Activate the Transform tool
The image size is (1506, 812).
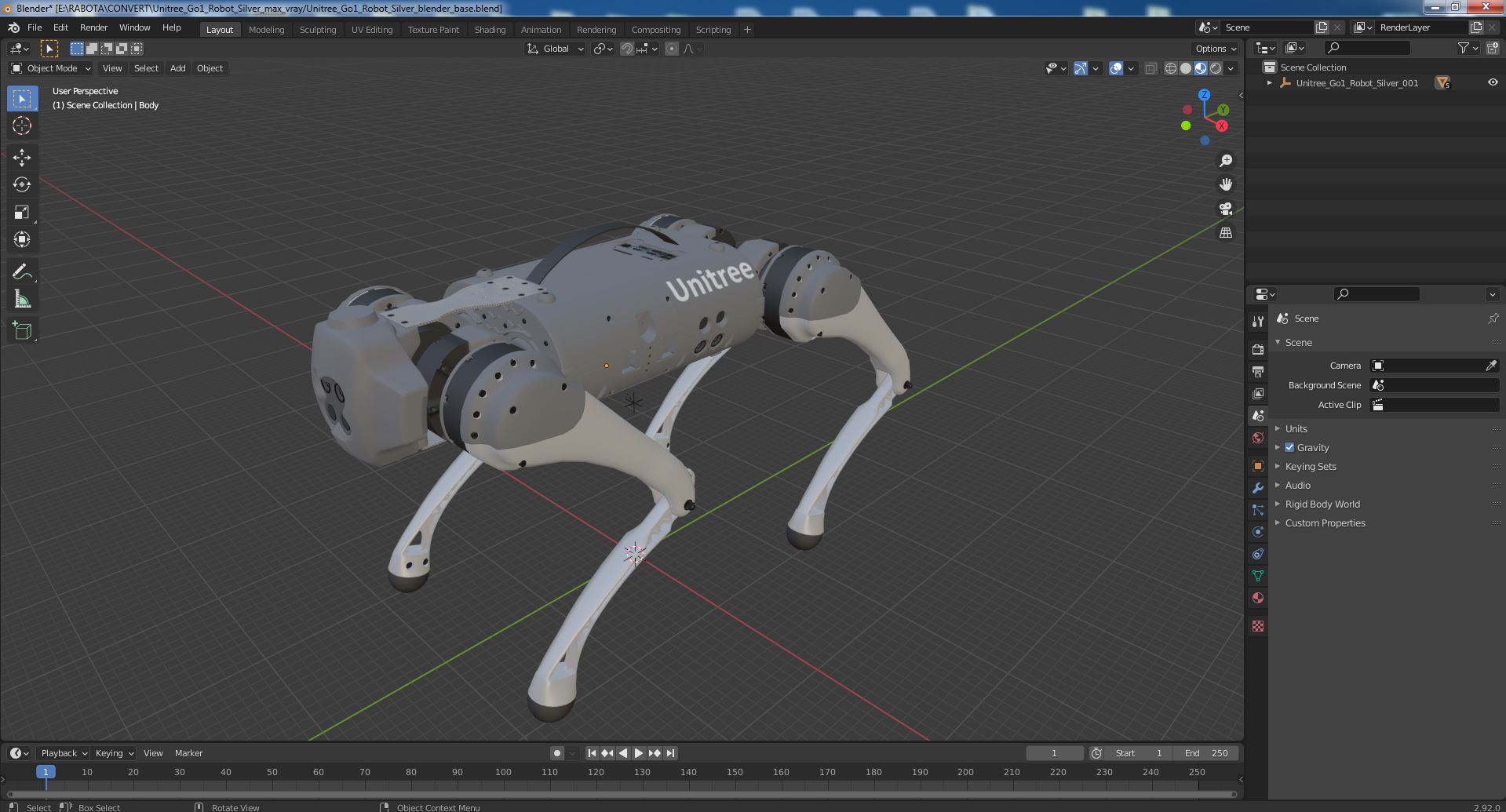(22, 240)
